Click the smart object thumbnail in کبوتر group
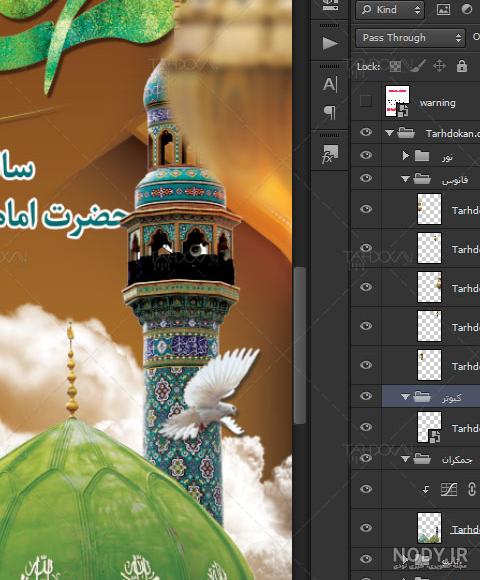 tap(429, 428)
